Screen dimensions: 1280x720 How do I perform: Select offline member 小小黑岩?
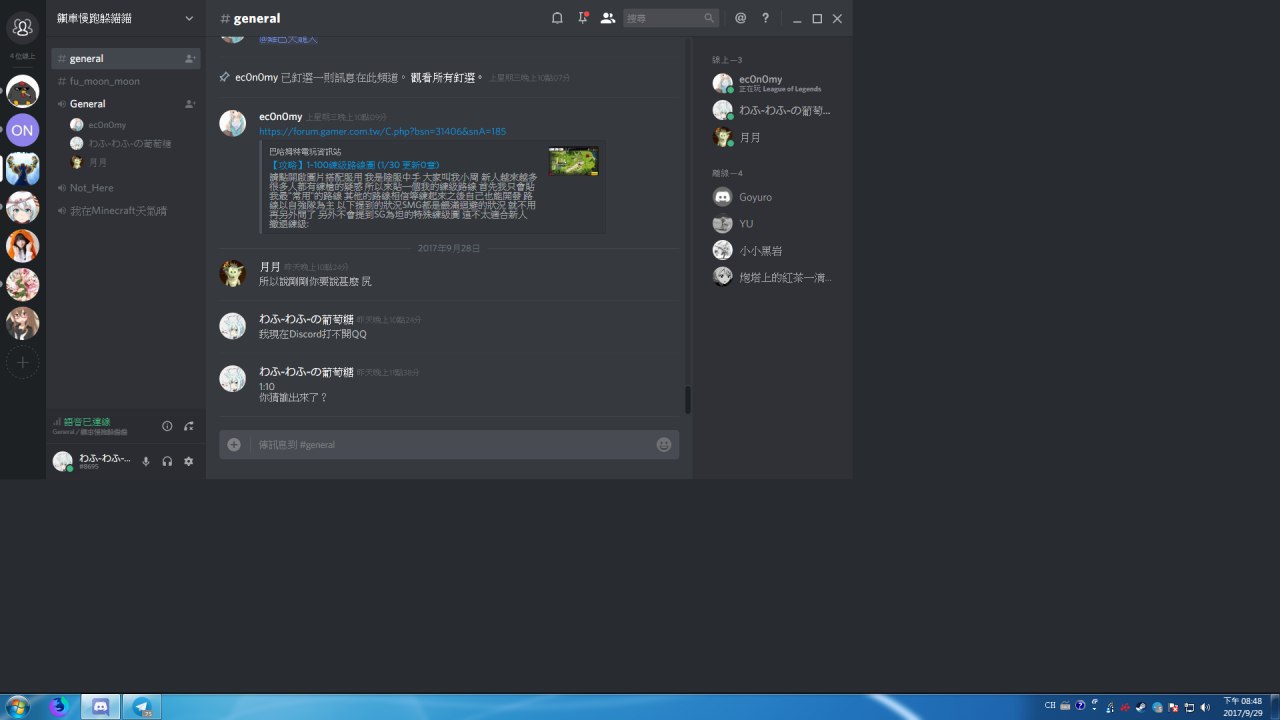click(x=772, y=250)
